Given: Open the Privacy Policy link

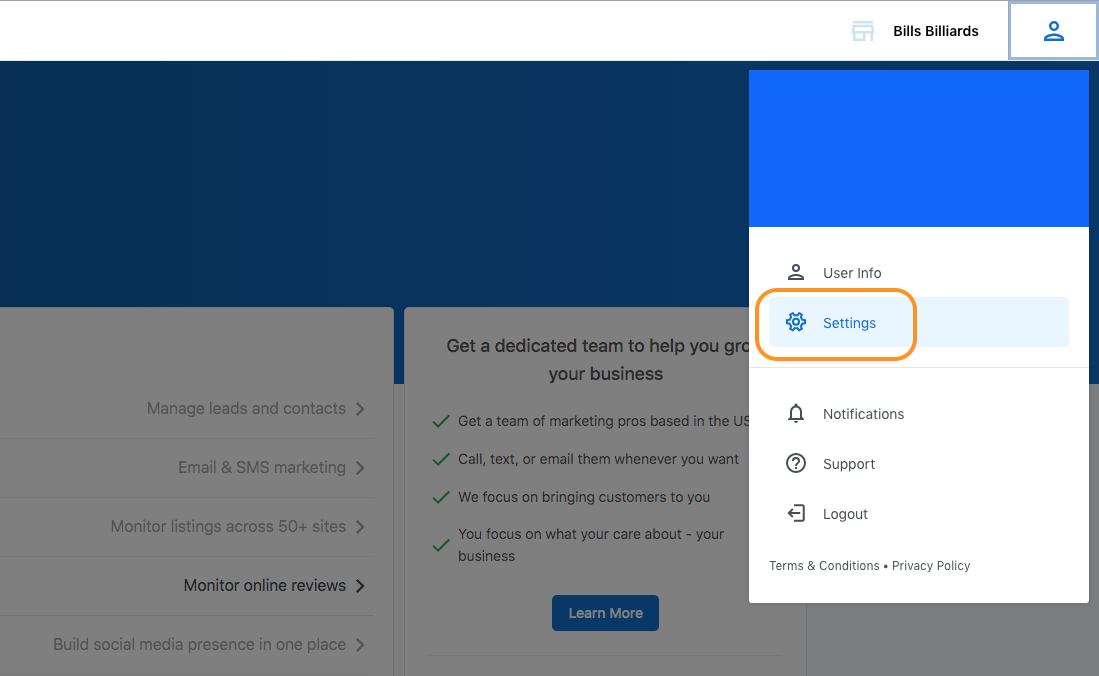Looking at the screenshot, I should 931,565.
